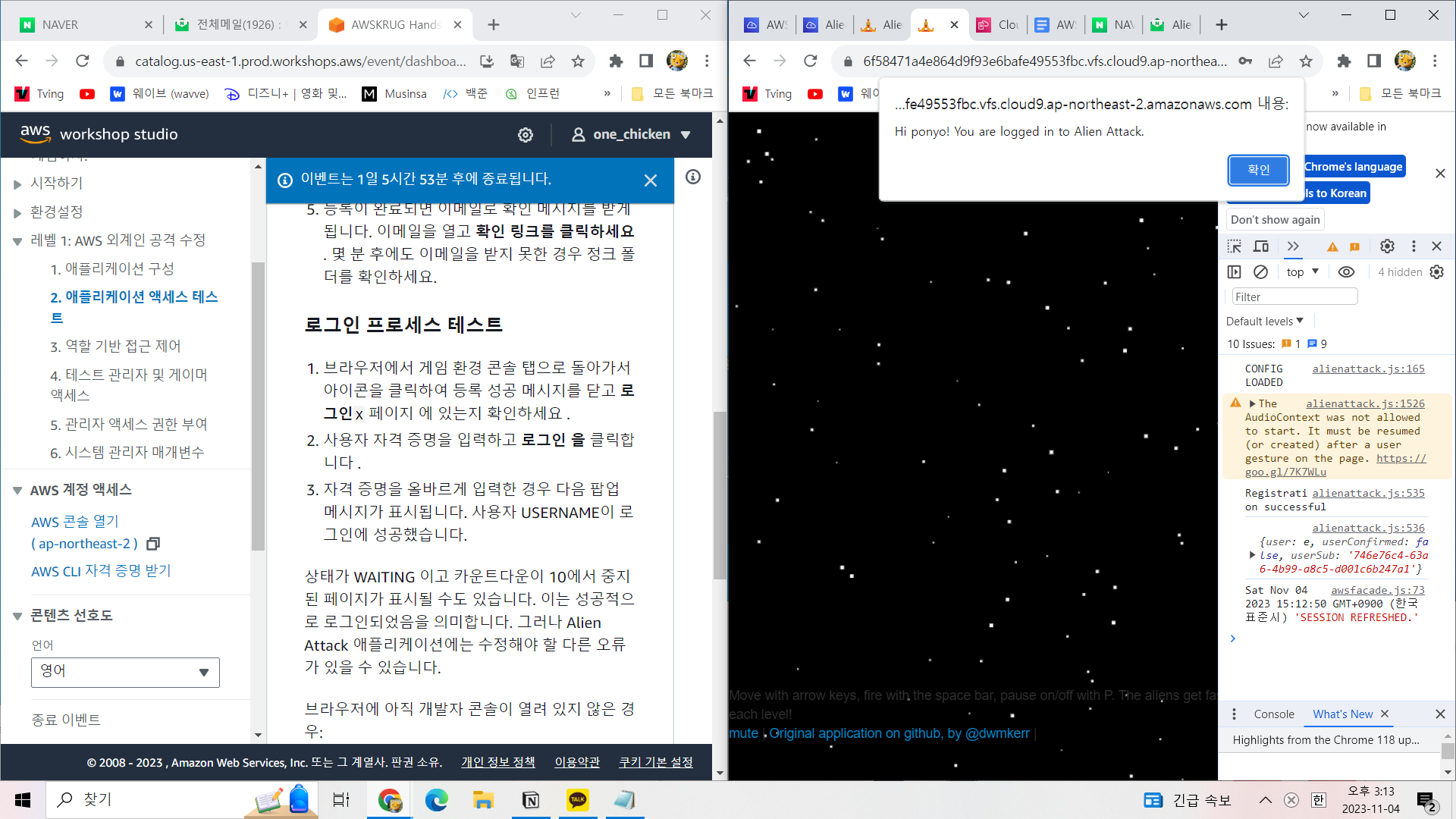
Task: Click mute link in Alien Attack
Action: pos(743,733)
